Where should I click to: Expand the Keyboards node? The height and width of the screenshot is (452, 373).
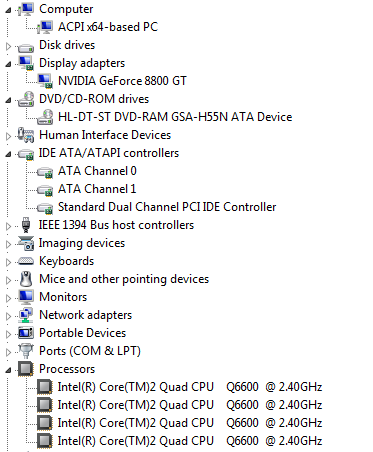coord(9,262)
